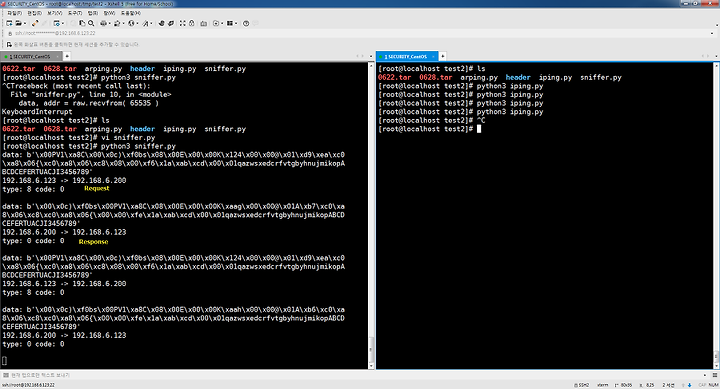Screen dimensions: 720x389
Task: Click the Script record toolbar icon
Action: tap(216, 23)
